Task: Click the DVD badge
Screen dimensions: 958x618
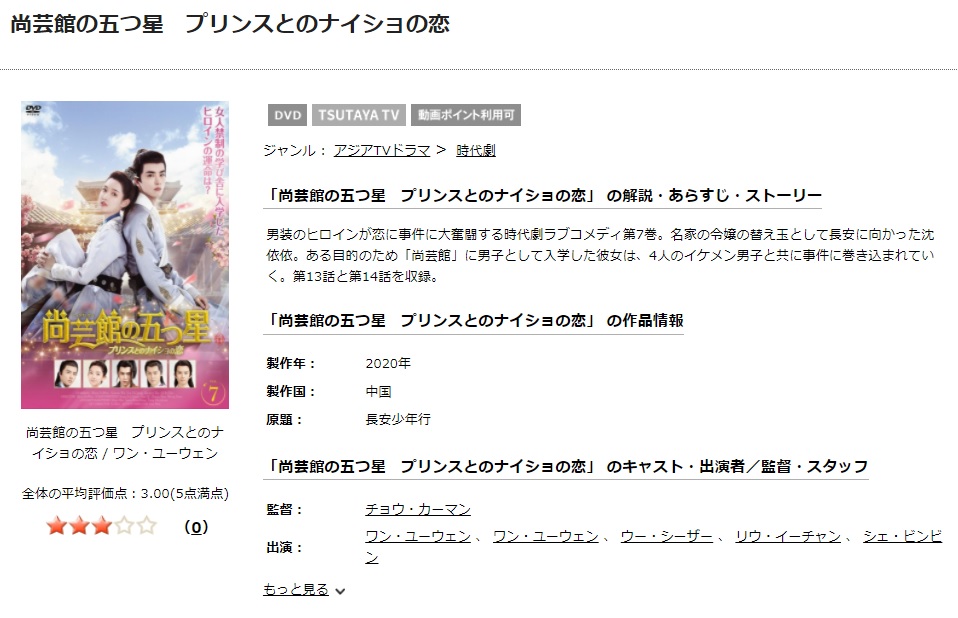Action: 287,115
